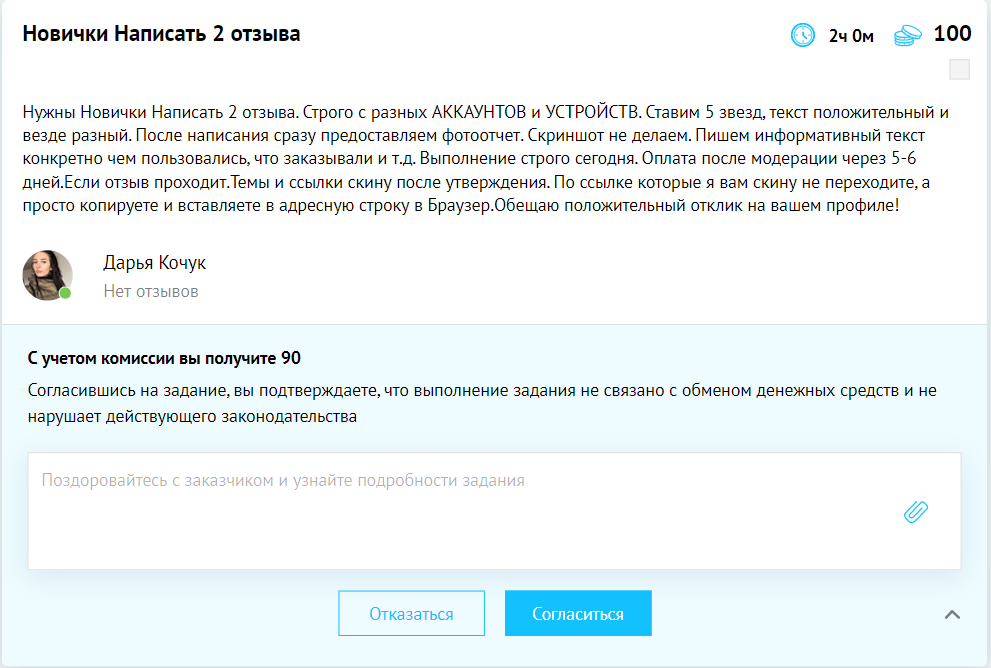This screenshot has height=668, width=991.
Task: Click the clock icon next to 2ч 0м
Action: (803, 35)
